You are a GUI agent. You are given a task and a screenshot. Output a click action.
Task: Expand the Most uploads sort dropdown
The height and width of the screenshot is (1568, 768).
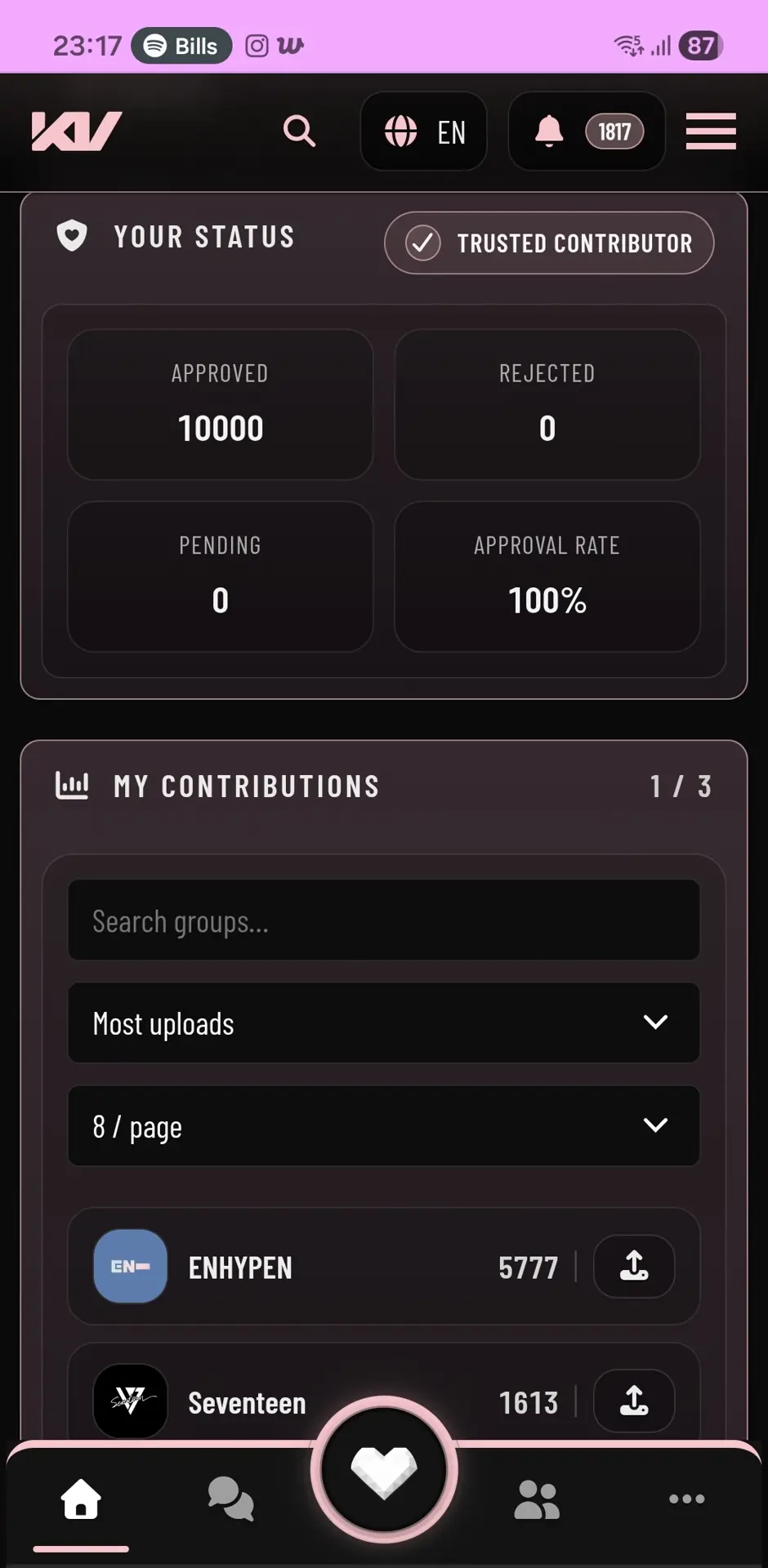pyautogui.click(x=384, y=1023)
